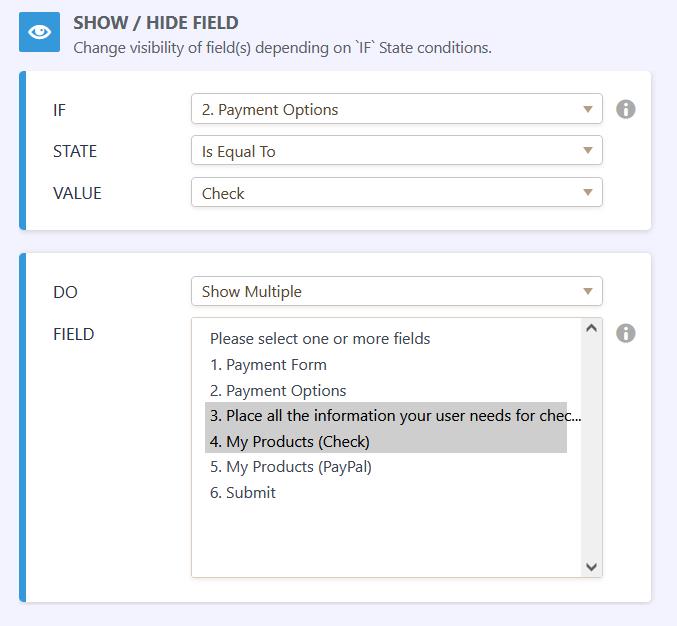This screenshot has height=626, width=677.
Task: Click the info icon next to IF dropdown
Action: pyautogui.click(x=626, y=109)
